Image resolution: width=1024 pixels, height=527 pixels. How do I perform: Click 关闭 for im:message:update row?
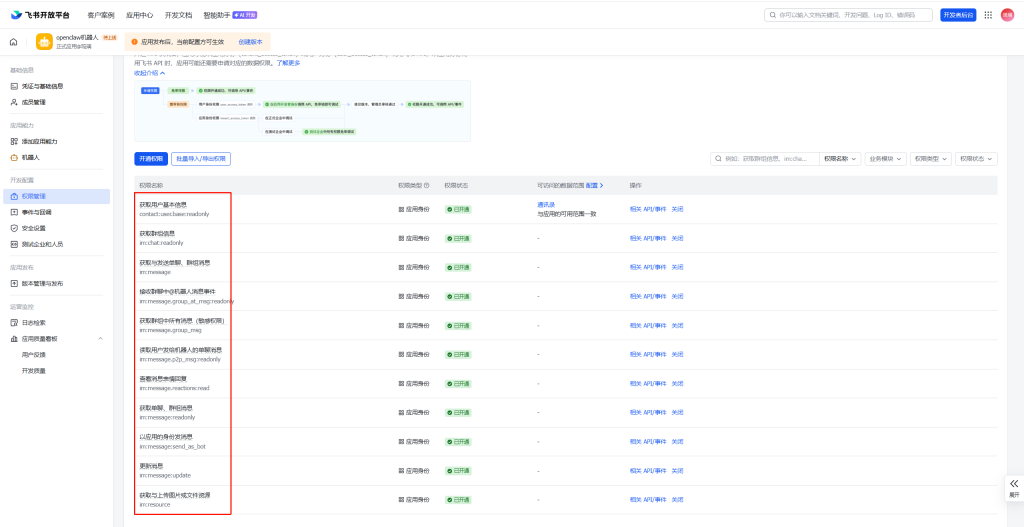click(x=677, y=470)
